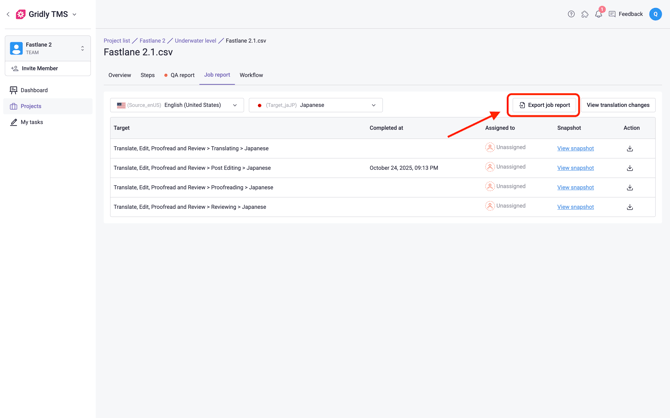Open the Overview tab
The width and height of the screenshot is (670, 418).
coord(119,75)
